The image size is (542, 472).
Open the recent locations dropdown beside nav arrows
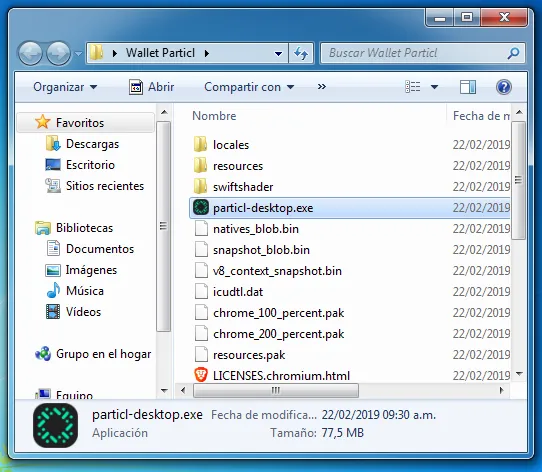(x=78, y=54)
